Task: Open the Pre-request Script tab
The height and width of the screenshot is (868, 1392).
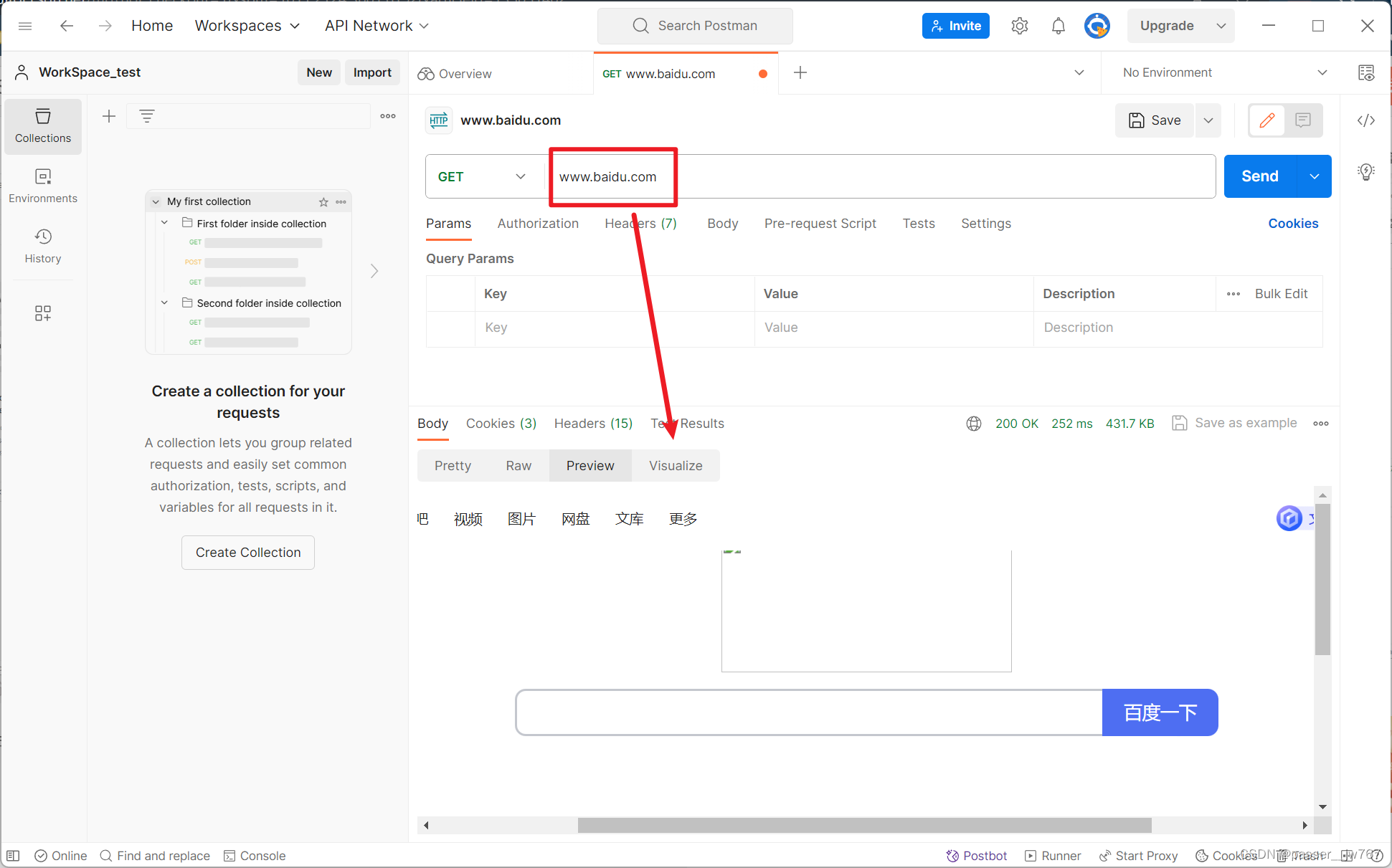Action: (x=820, y=224)
